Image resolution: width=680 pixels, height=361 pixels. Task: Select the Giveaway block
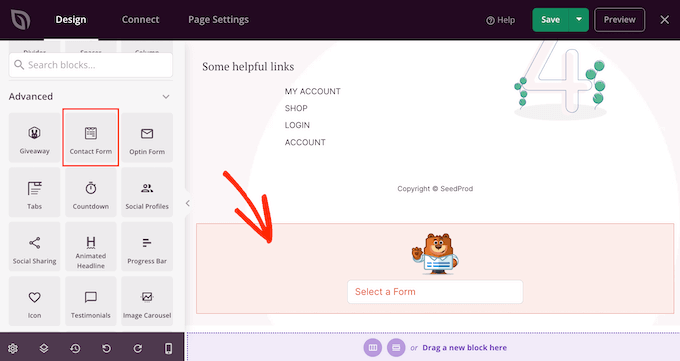[35, 138]
